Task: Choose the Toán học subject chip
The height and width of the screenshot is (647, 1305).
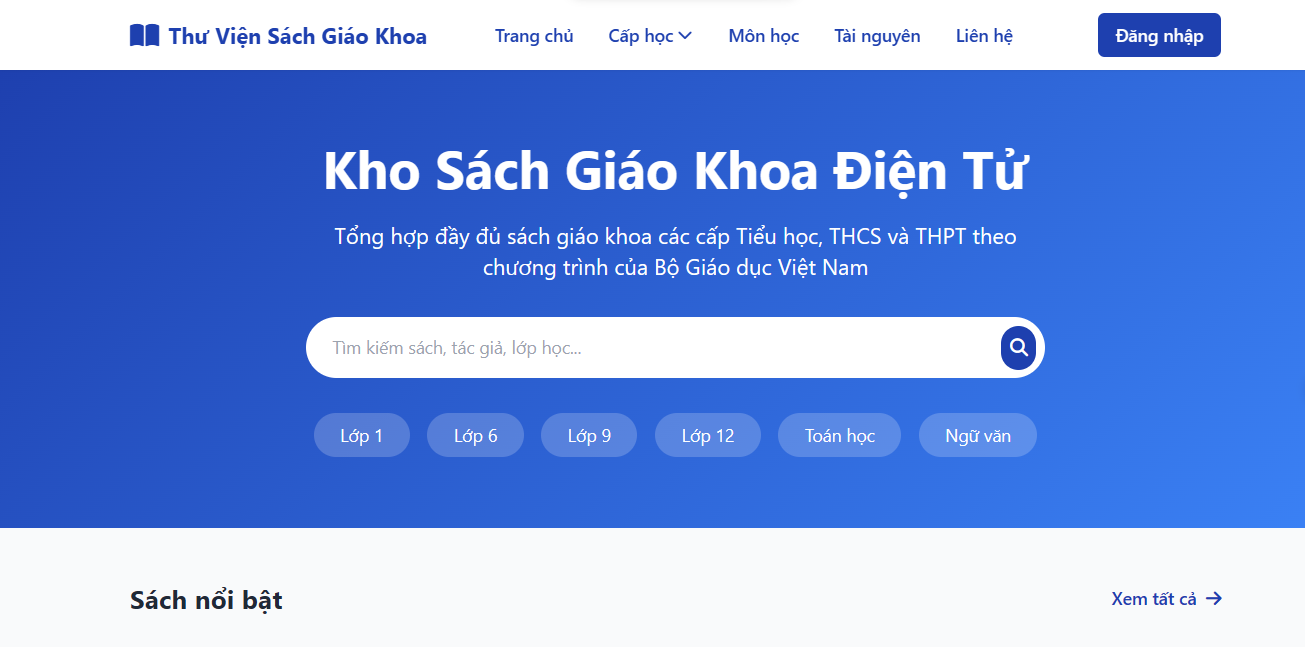Action: (x=840, y=435)
